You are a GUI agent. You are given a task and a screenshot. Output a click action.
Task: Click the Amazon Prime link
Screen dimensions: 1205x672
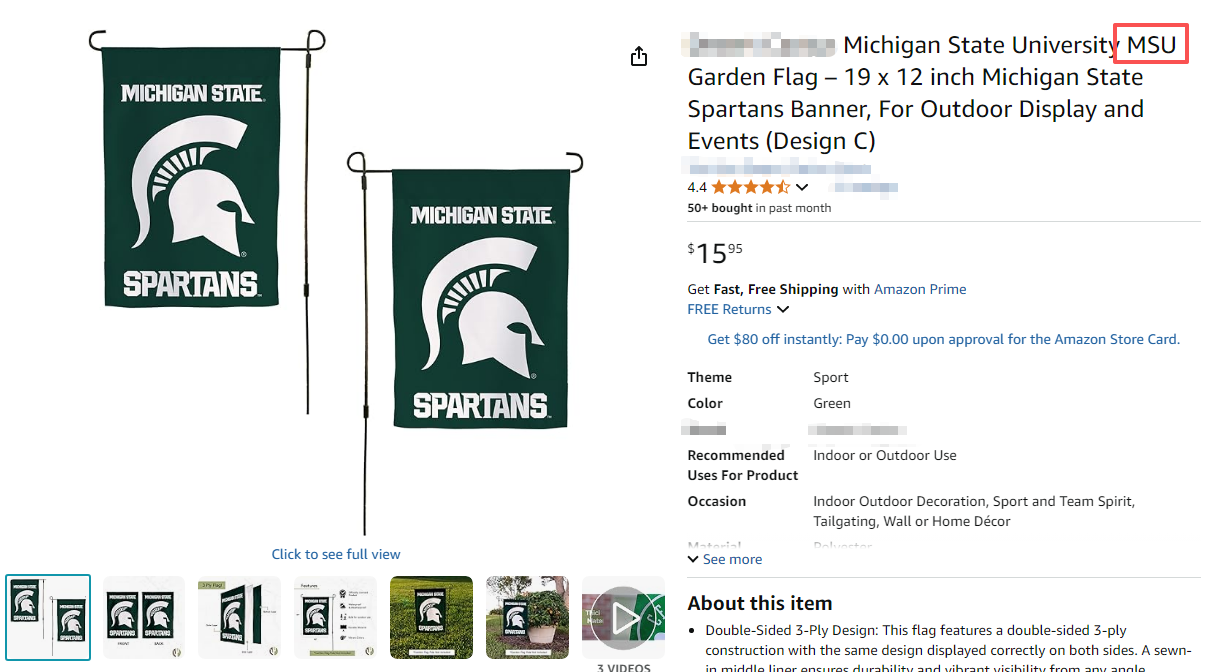920,289
